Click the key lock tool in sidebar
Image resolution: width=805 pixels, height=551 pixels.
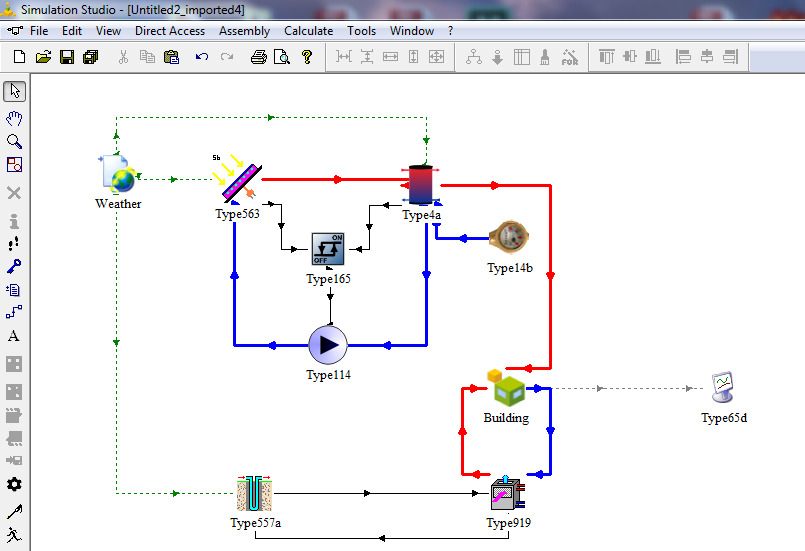tap(14, 266)
